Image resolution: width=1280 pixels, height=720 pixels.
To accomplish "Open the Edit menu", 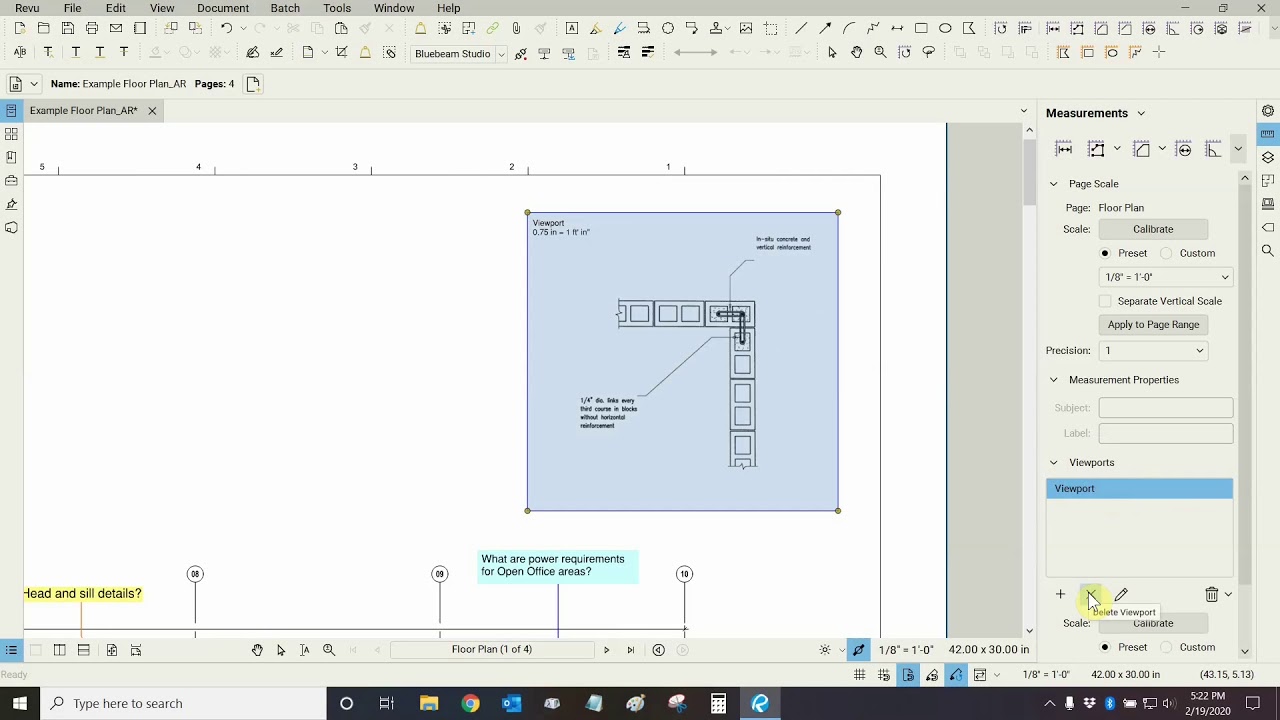I will 116,8.
